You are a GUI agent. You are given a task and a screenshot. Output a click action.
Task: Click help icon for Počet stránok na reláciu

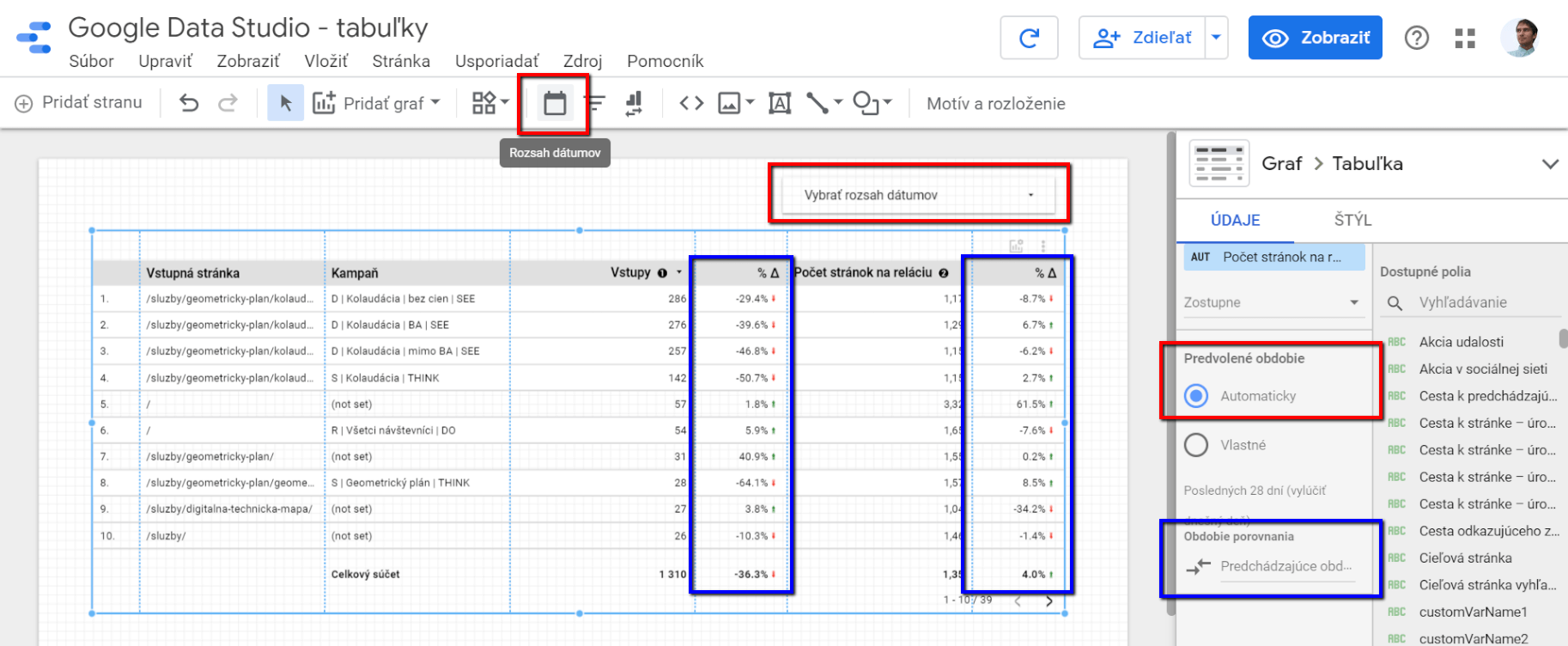coord(943,273)
